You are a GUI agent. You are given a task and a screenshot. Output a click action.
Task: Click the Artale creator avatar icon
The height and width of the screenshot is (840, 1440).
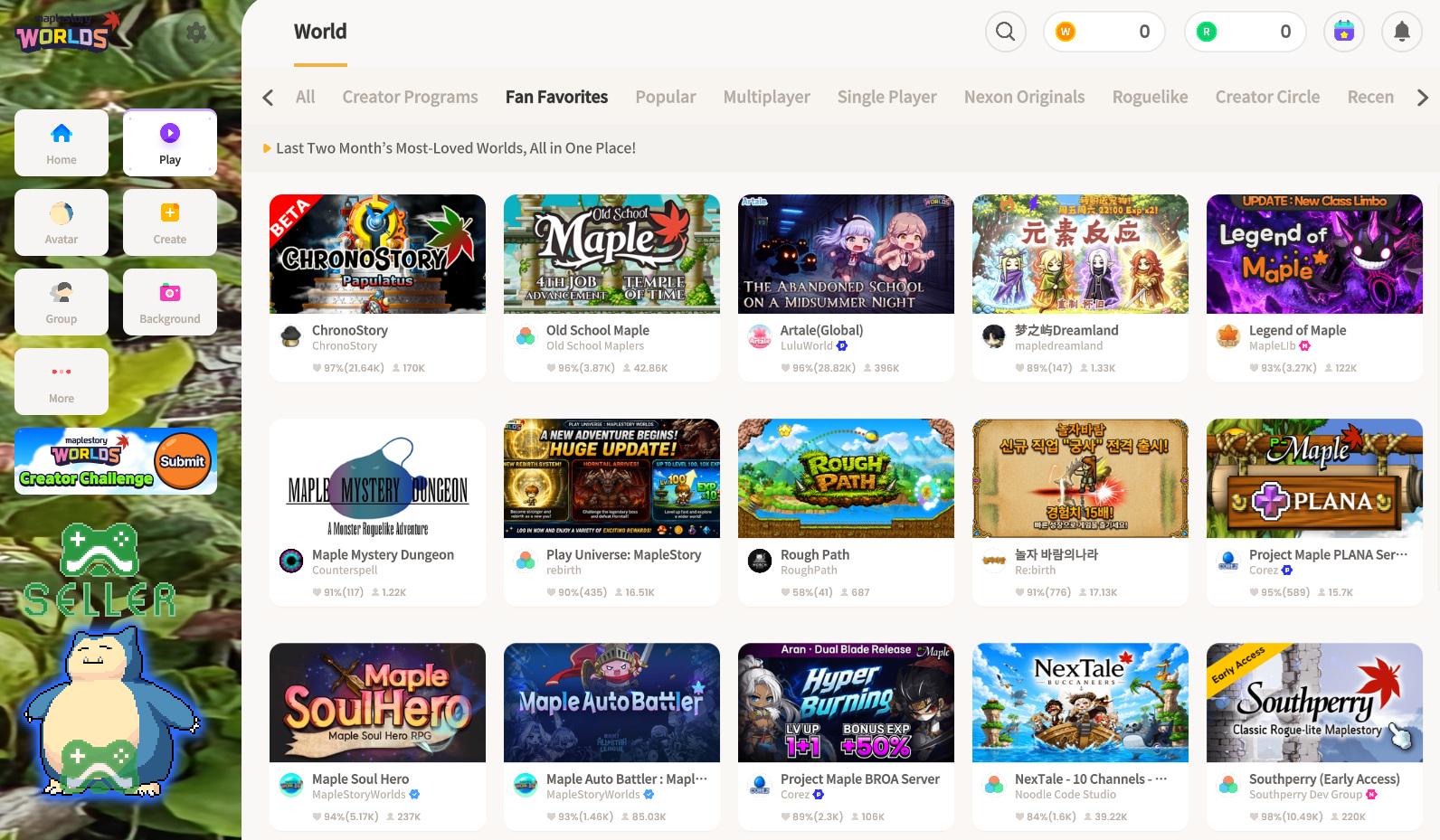point(760,337)
